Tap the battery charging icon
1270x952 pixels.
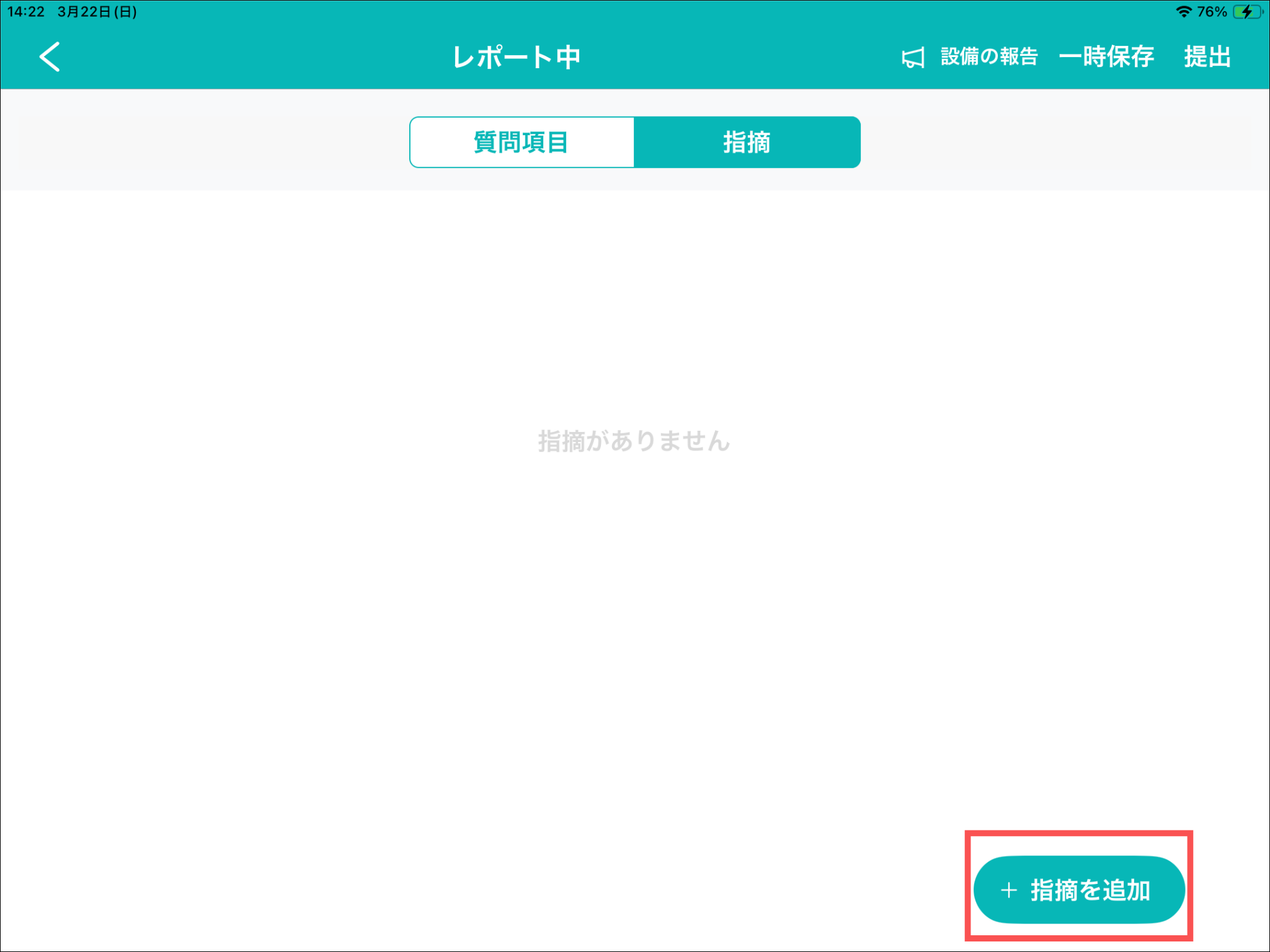[x=1247, y=12]
